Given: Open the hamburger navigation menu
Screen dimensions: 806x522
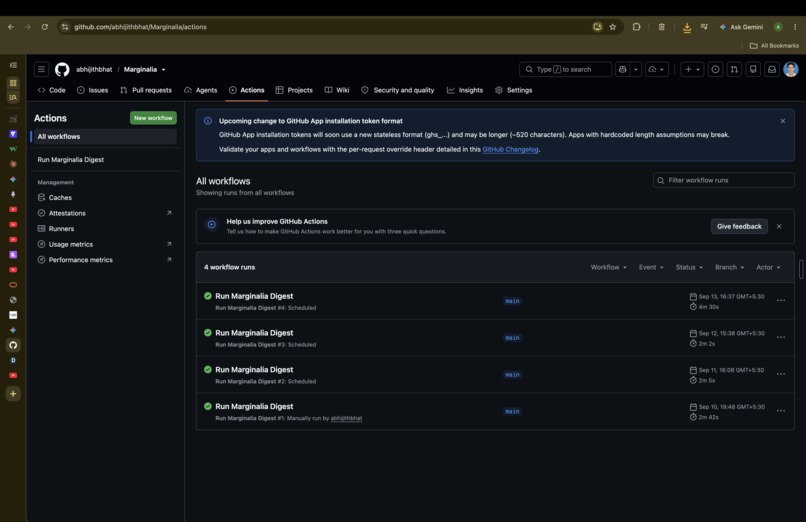Looking at the screenshot, I should pyautogui.click(x=42, y=69).
